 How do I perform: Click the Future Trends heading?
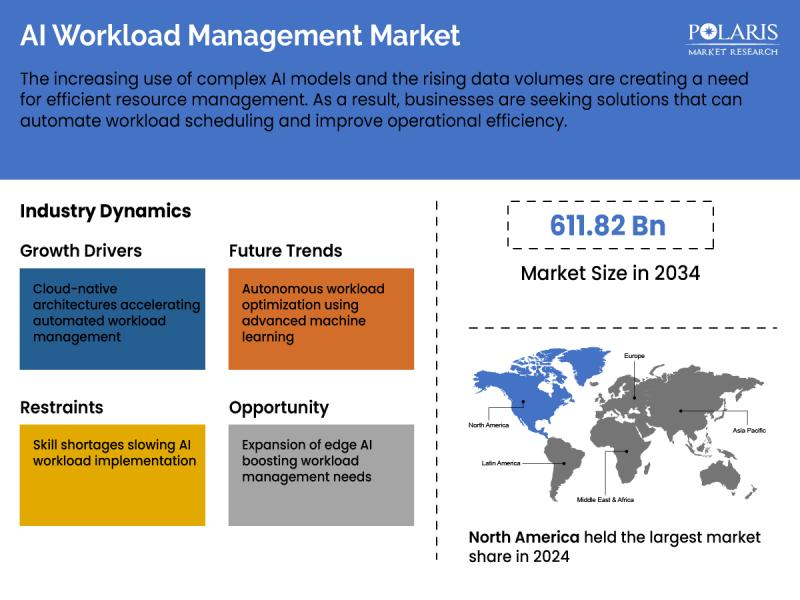click(285, 251)
